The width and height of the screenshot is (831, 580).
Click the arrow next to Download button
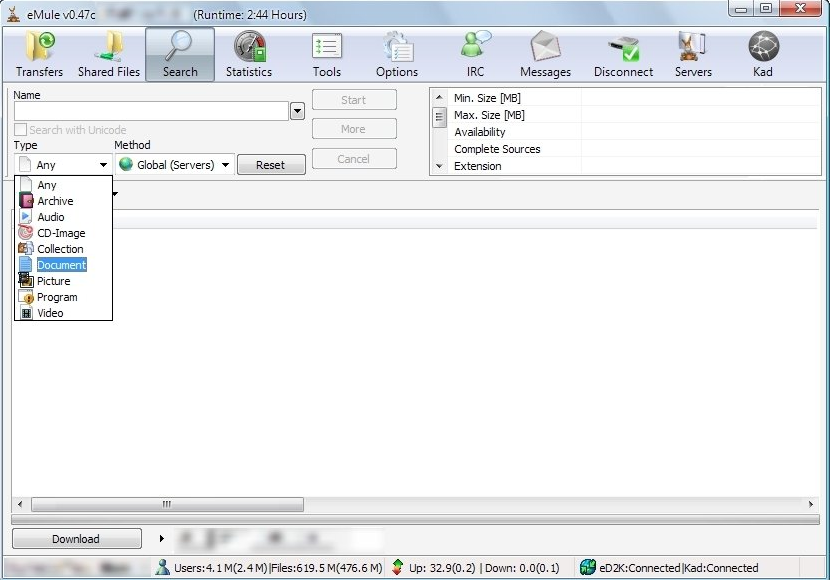pyautogui.click(x=162, y=539)
